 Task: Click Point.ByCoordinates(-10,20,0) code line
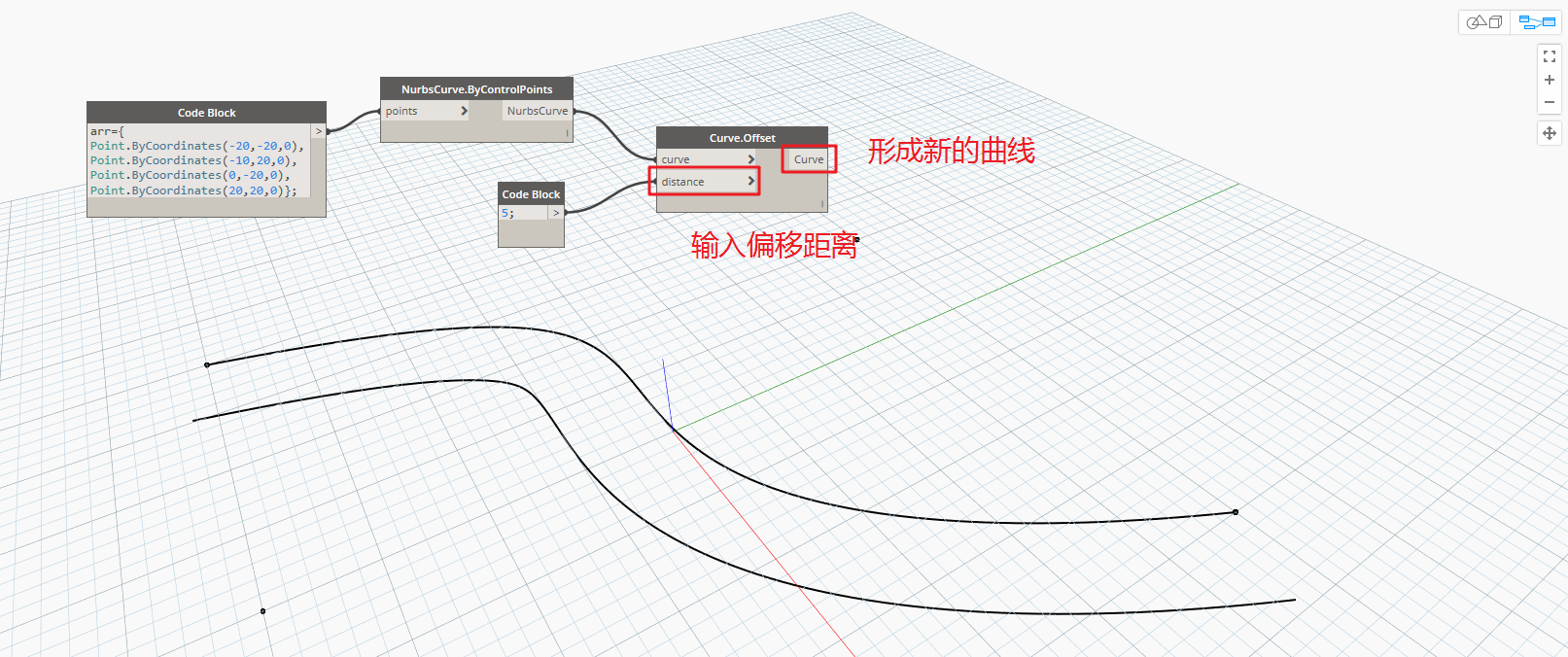(x=192, y=160)
